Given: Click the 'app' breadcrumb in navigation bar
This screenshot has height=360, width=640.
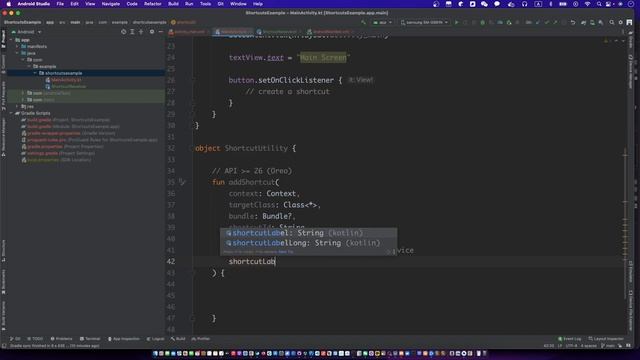Looking at the screenshot, I should click(50, 22).
